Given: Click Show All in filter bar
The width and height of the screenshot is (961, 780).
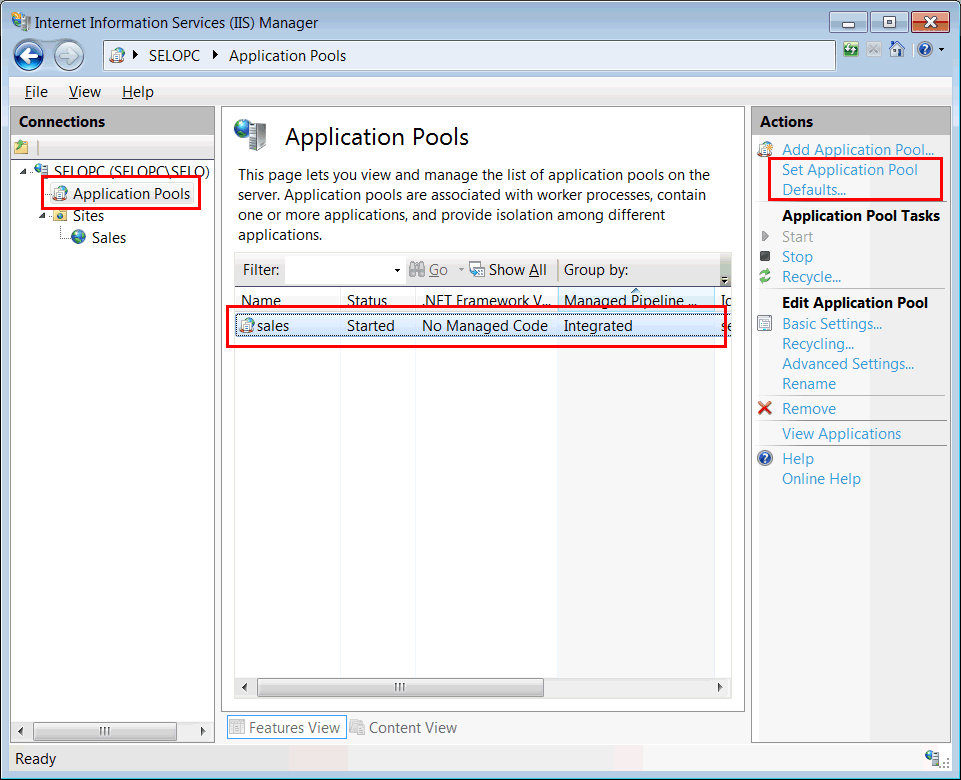Looking at the screenshot, I should point(508,270).
